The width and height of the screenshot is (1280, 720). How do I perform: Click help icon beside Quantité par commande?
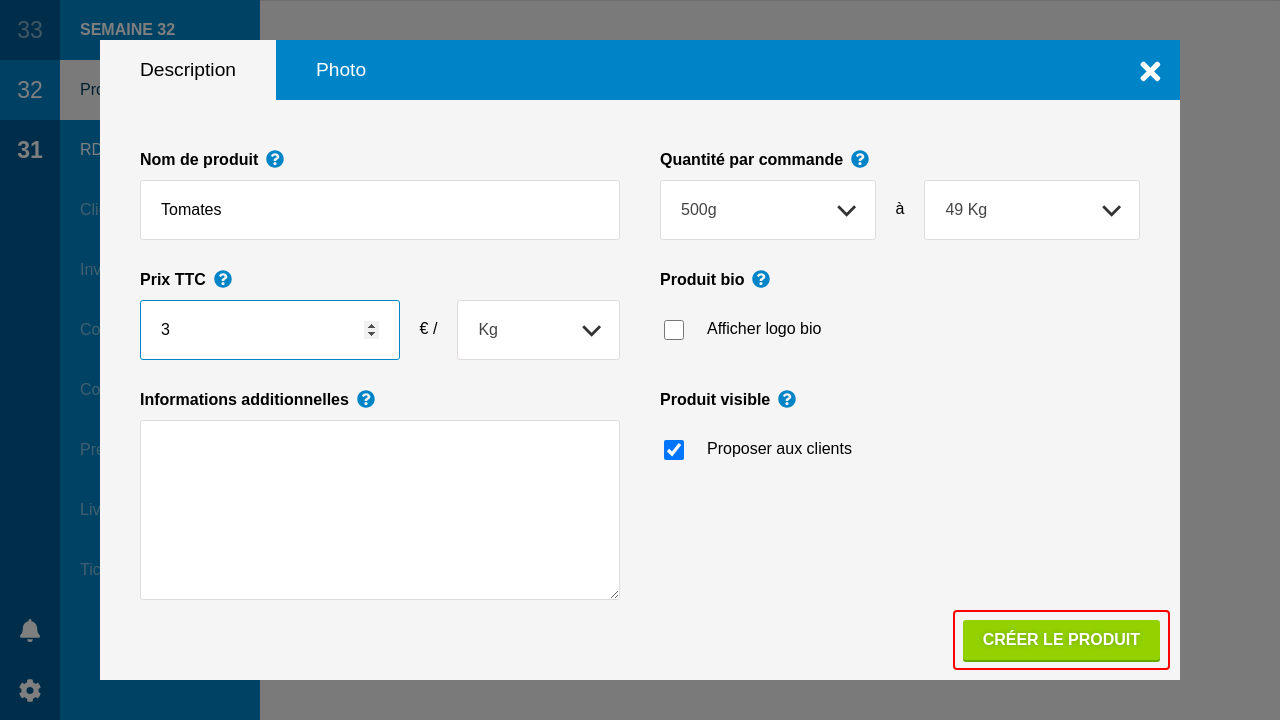click(860, 159)
